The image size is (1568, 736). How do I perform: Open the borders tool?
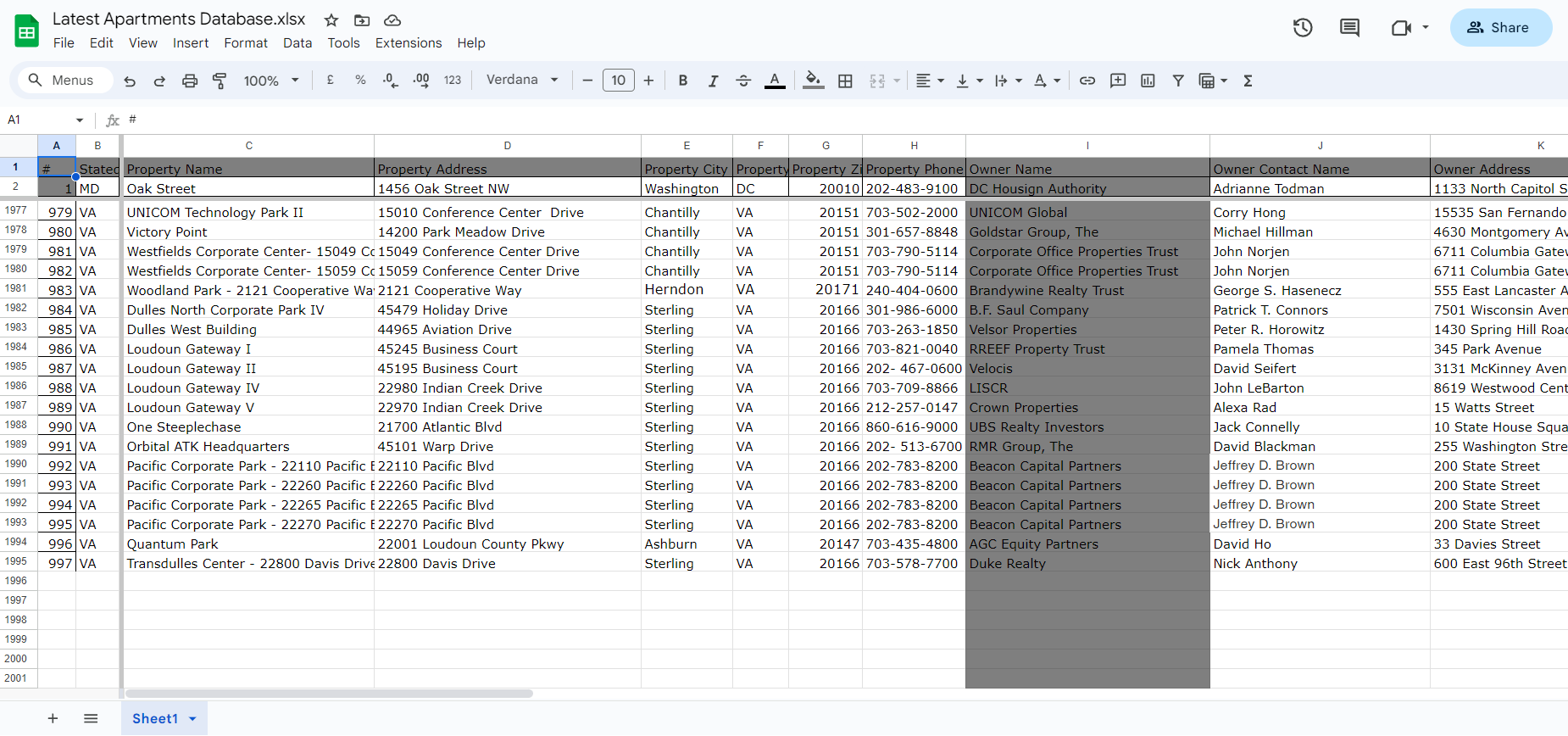click(x=845, y=81)
